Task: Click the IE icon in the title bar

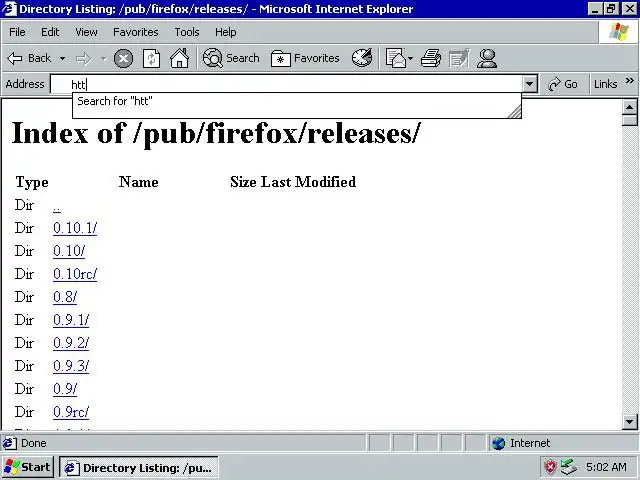Action: click(x=9, y=9)
